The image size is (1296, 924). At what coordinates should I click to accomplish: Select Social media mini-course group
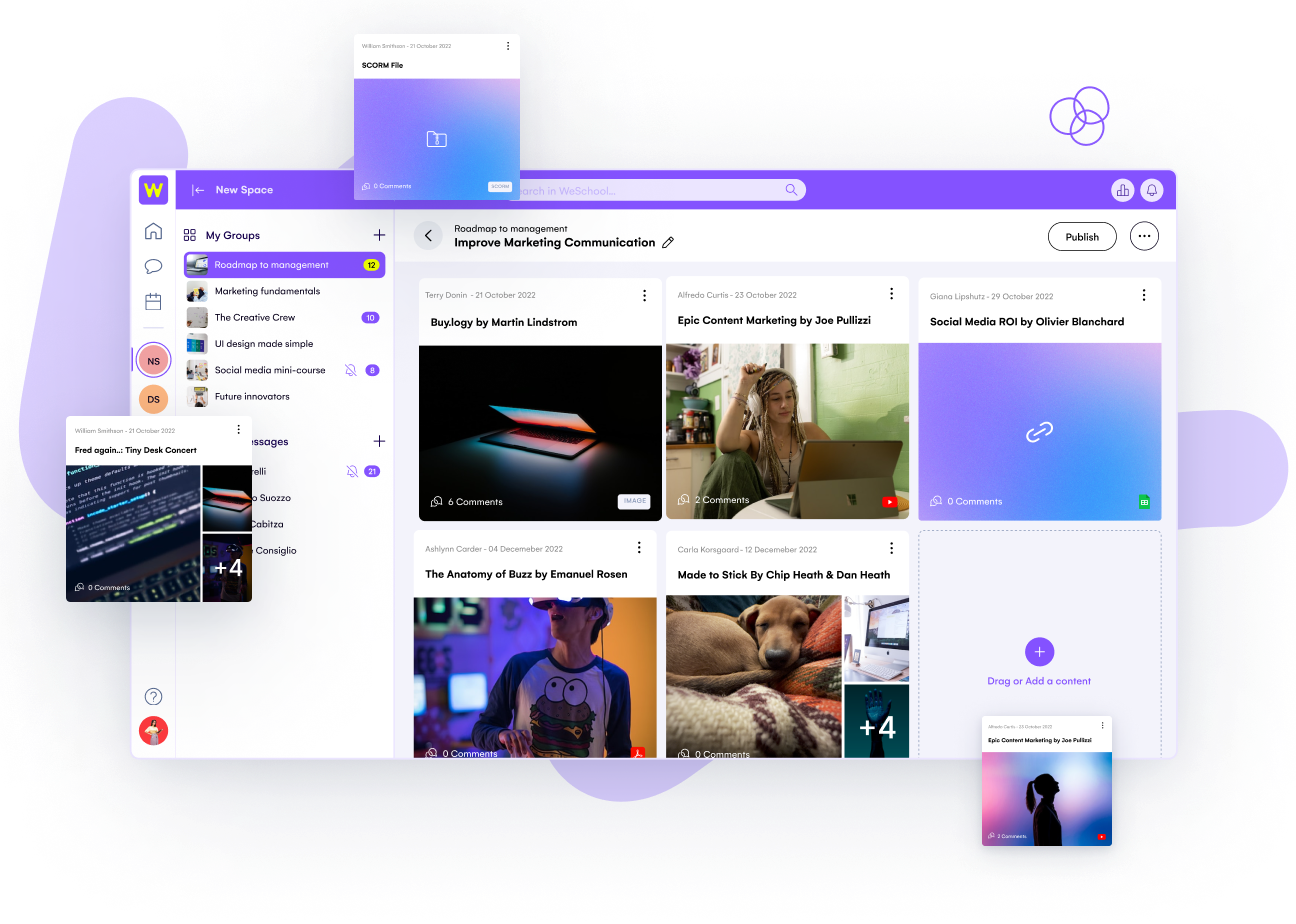285,370
